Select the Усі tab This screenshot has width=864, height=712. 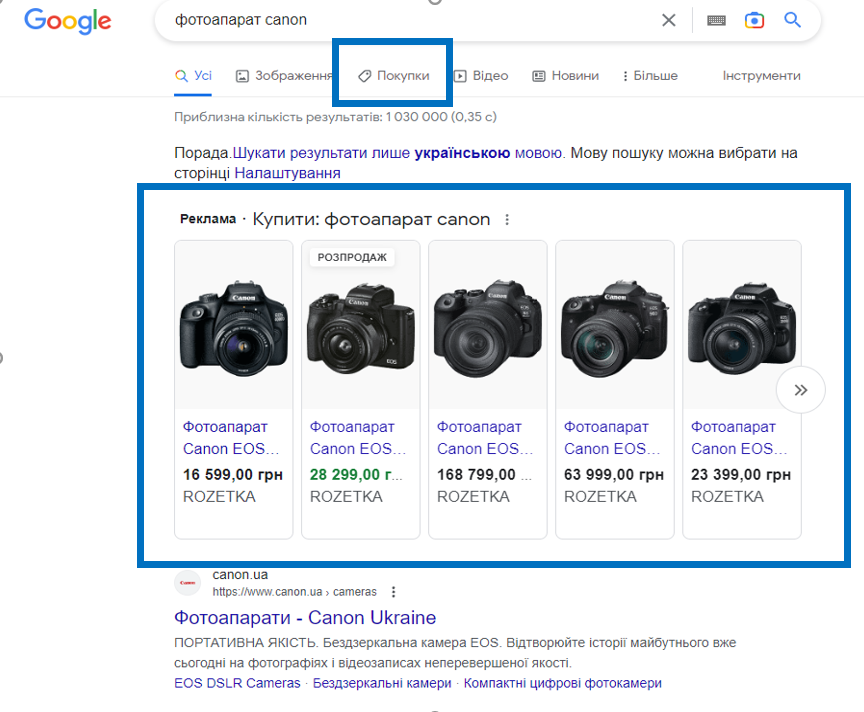click(193, 75)
